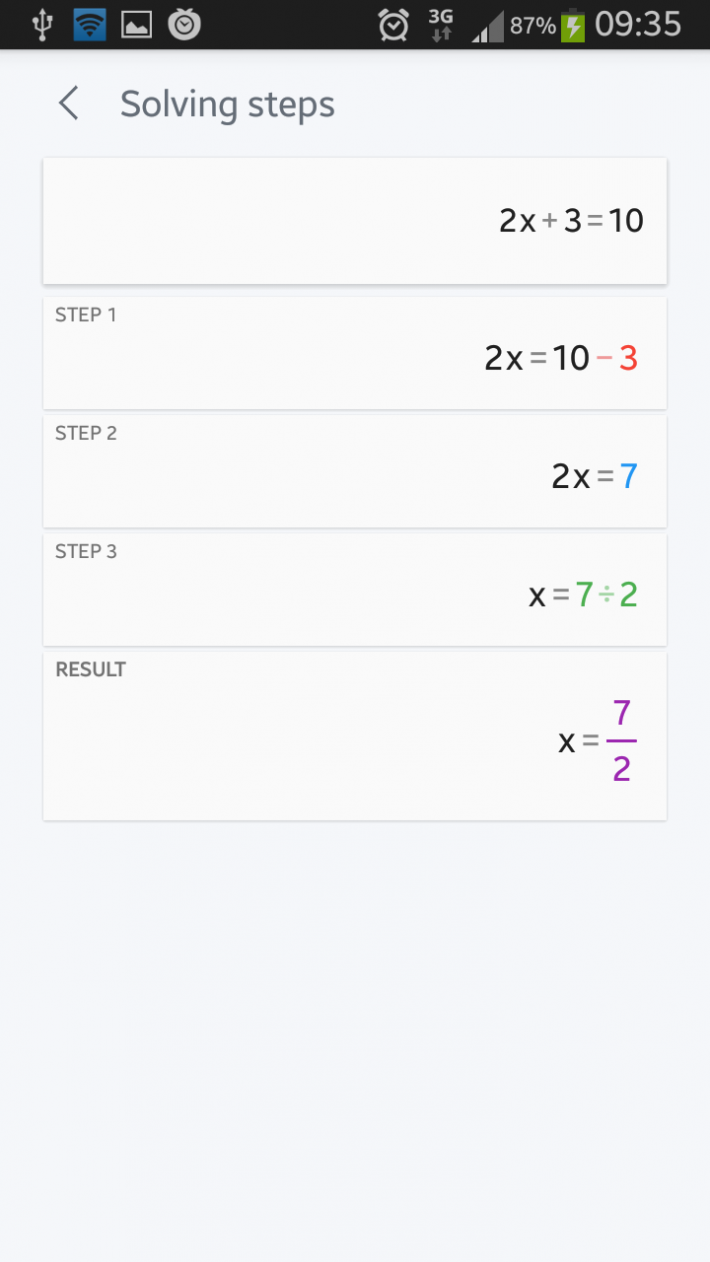Tap the stopwatch notification icon
Screen dimensions: 710x1262
point(184,24)
